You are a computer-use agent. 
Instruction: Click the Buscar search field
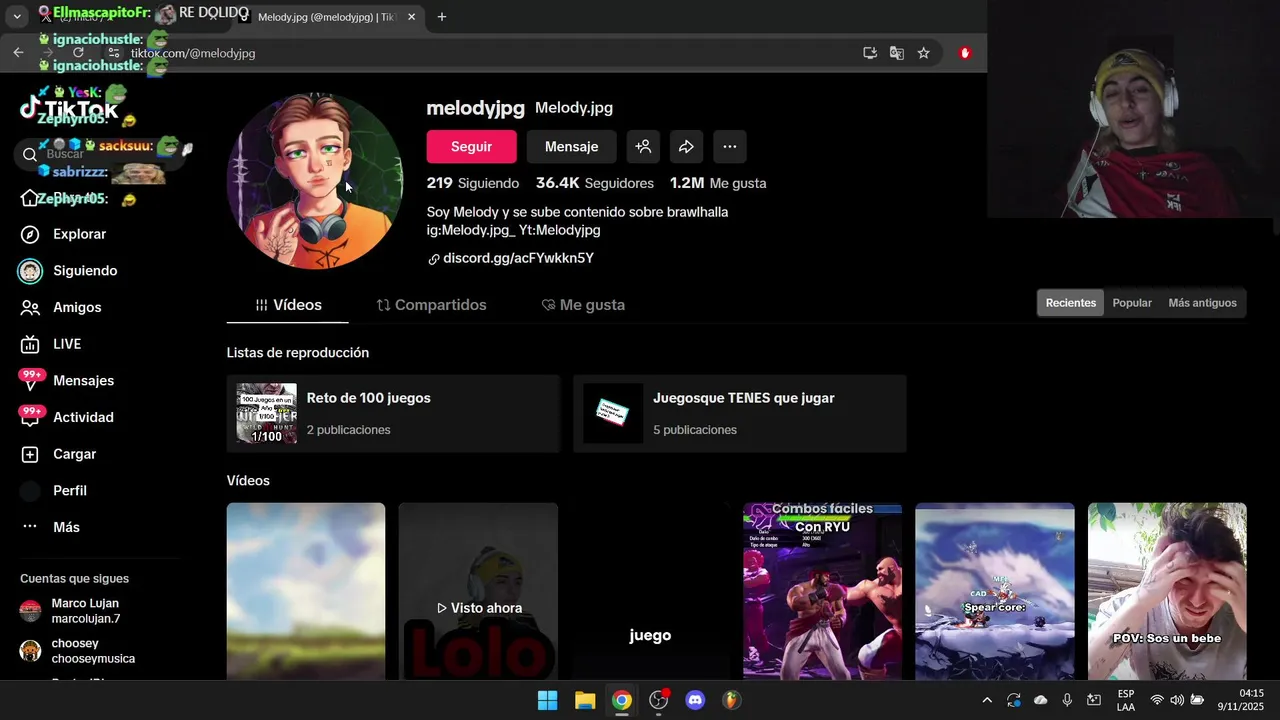100,154
